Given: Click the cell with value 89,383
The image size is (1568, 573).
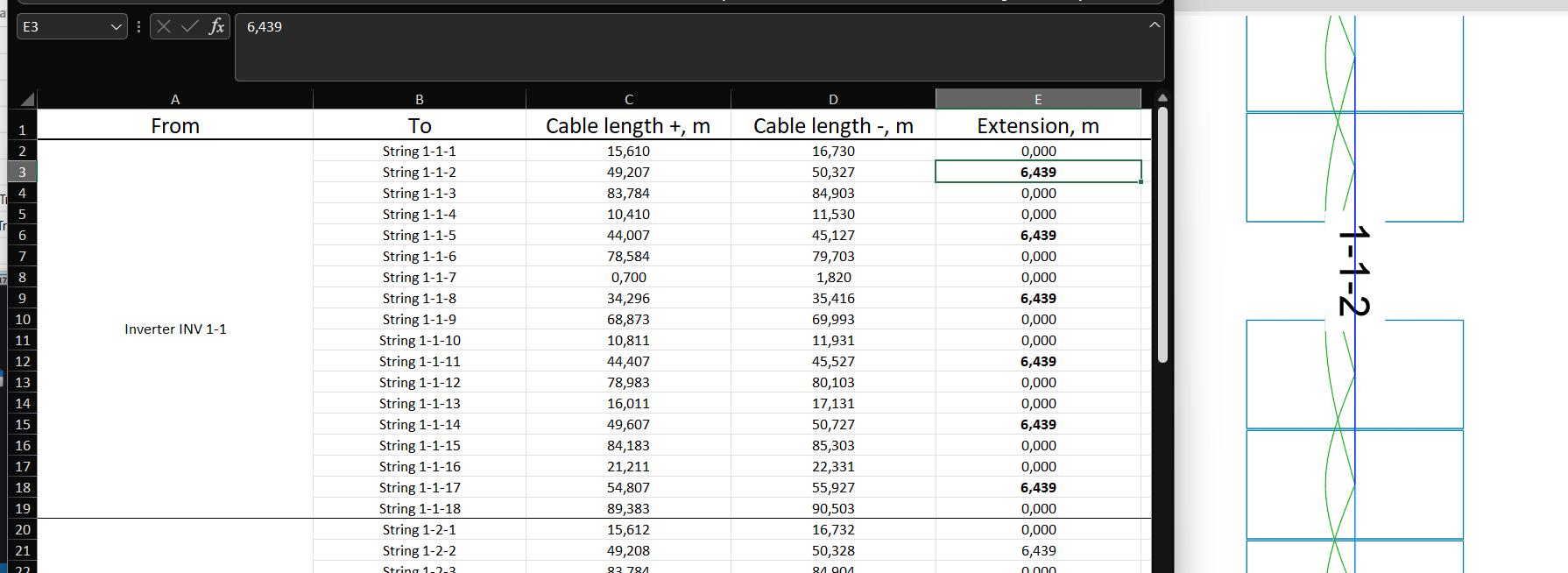Looking at the screenshot, I should coord(628,508).
